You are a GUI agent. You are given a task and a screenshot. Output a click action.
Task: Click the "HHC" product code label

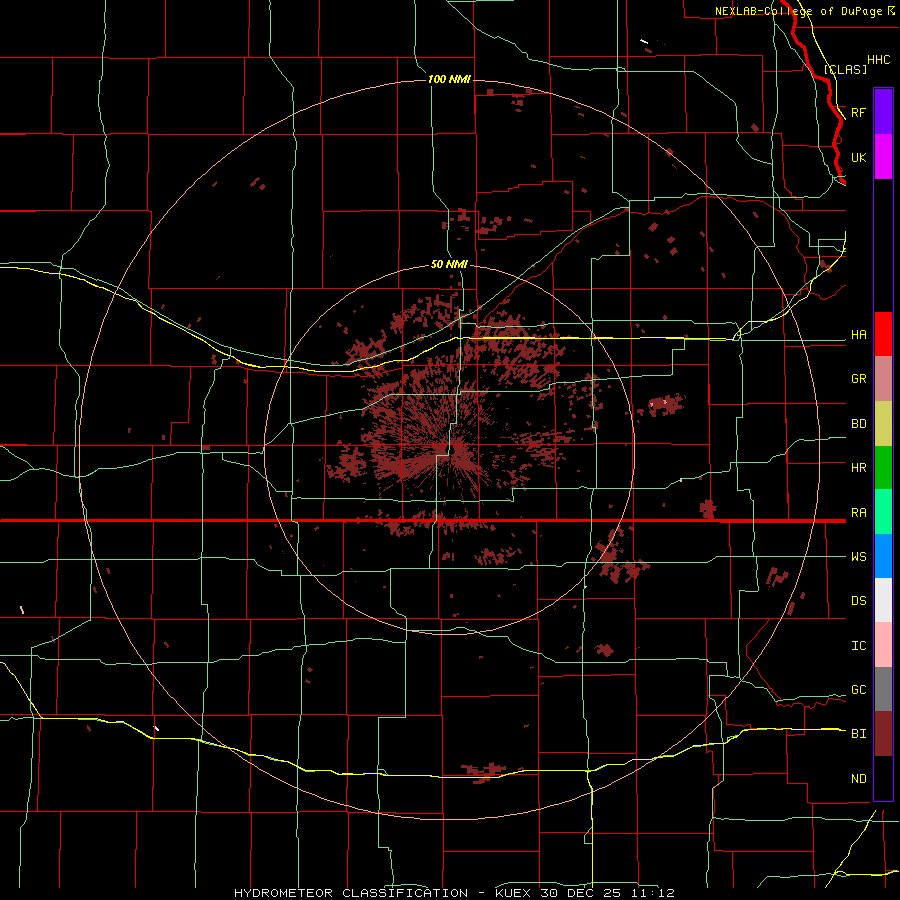click(878, 60)
